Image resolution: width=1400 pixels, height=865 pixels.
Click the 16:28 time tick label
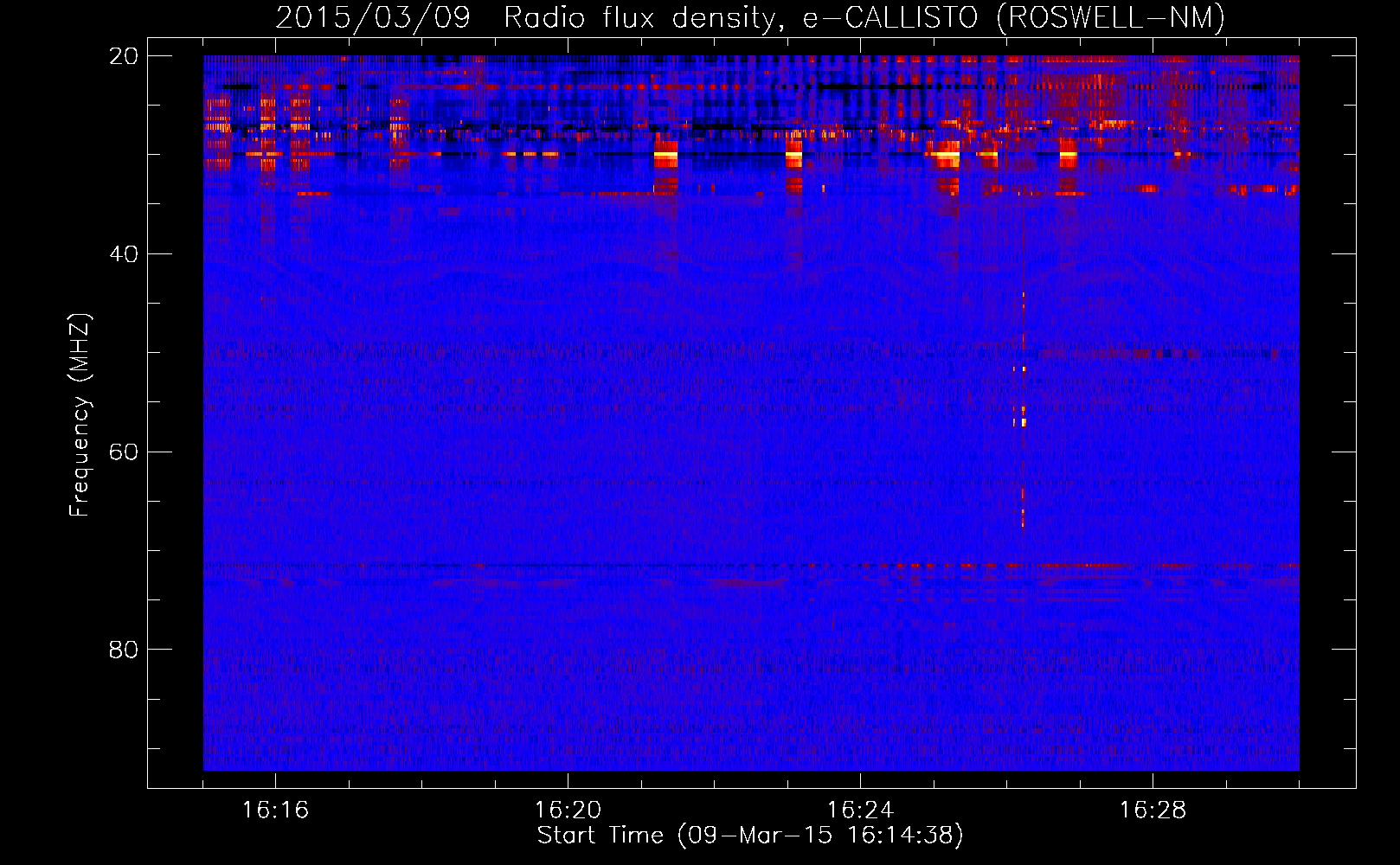point(1153,810)
